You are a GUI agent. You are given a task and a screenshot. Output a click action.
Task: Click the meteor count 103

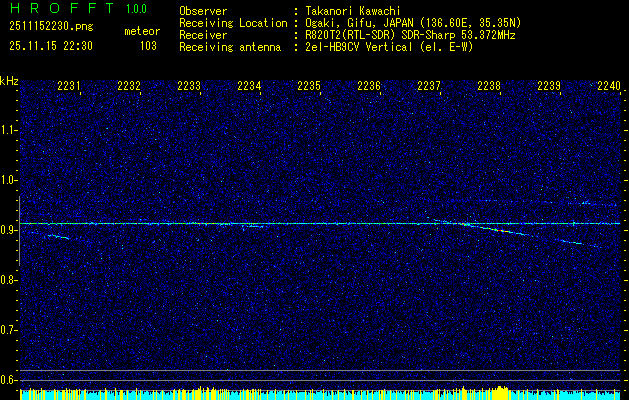tap(148, 46)
